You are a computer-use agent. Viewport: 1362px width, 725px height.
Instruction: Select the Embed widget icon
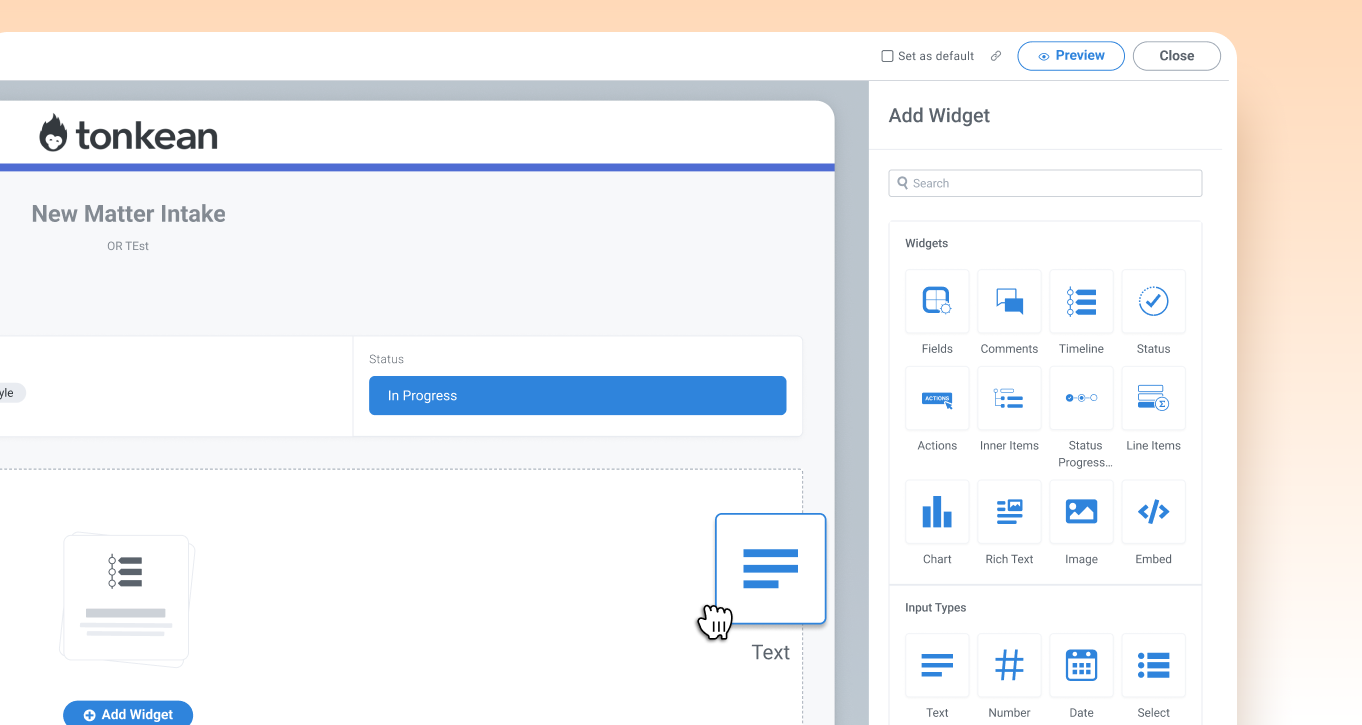1153,511
